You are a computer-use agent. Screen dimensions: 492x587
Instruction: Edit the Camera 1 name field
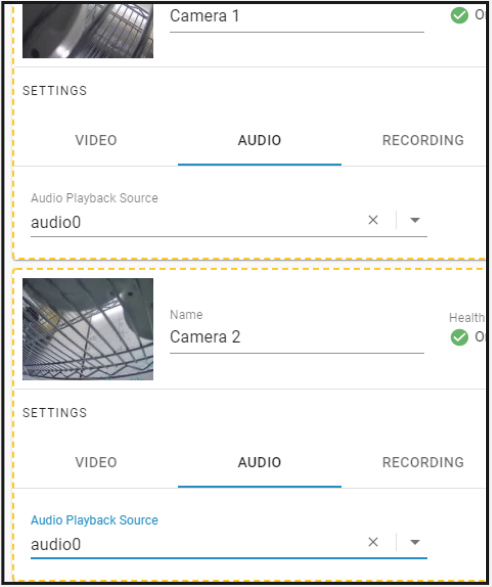297,17
